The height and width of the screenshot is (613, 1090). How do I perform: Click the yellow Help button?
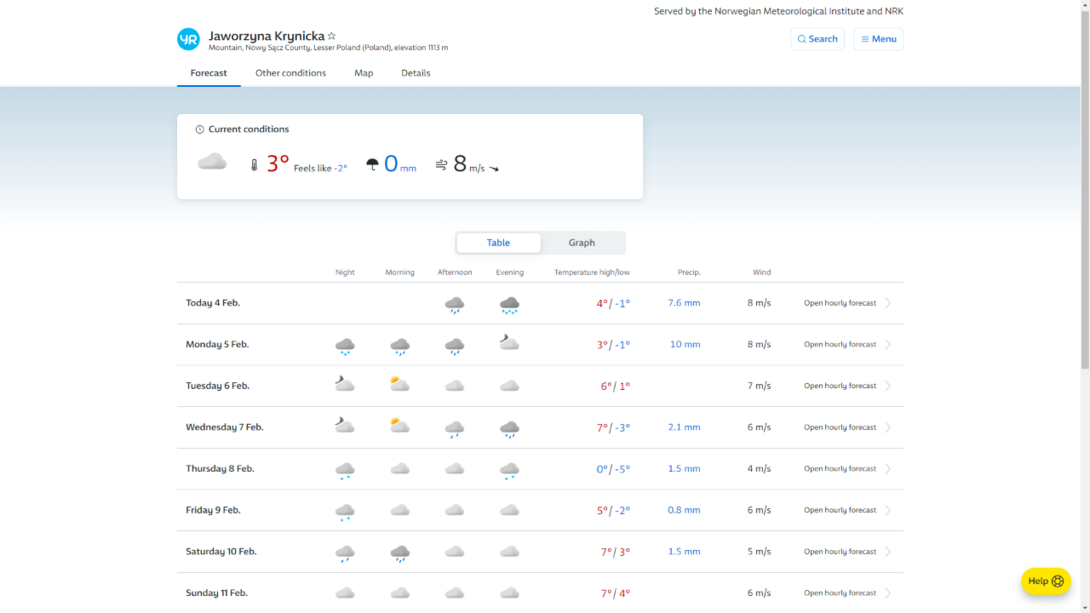pyautogui.click(x=1046, y=581)
